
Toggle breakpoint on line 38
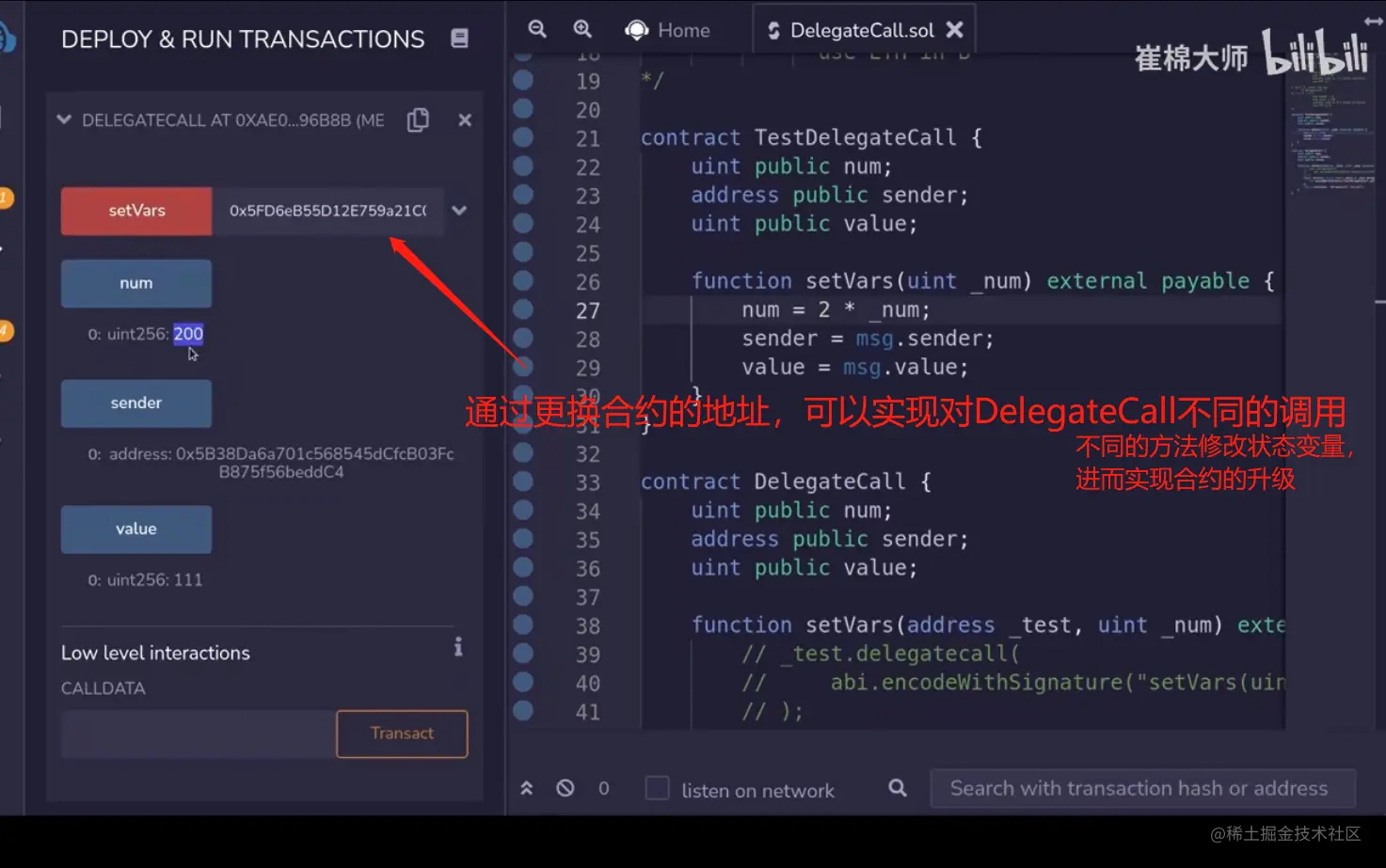523,624
